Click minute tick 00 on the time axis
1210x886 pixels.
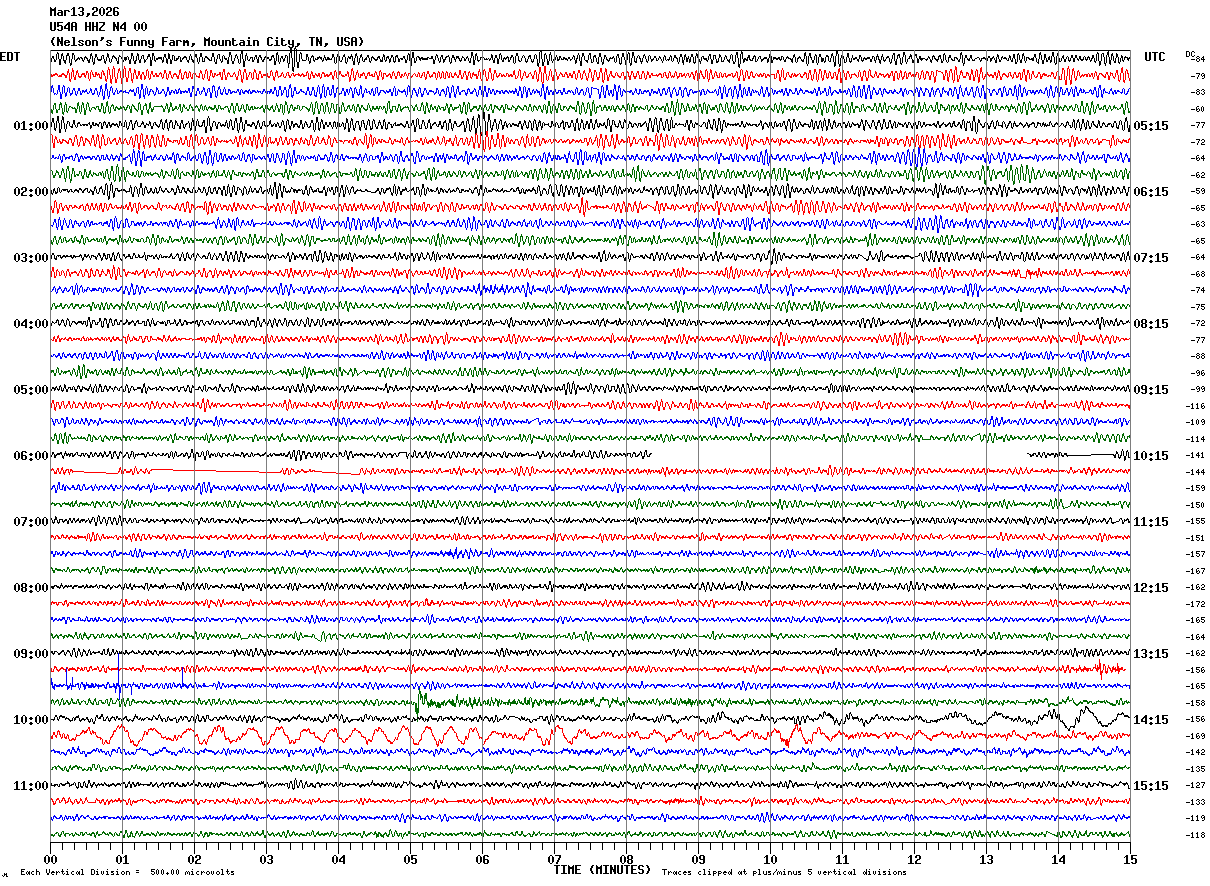coord(50,859)
